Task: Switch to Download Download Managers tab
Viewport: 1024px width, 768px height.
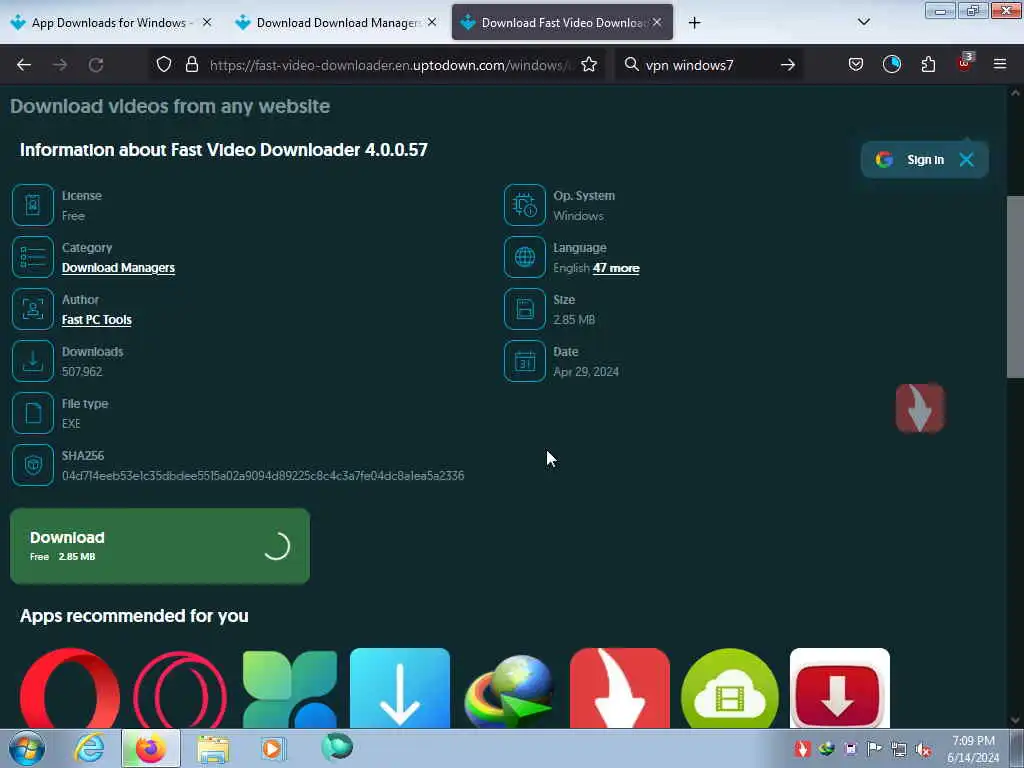Action: pos(336,23)
